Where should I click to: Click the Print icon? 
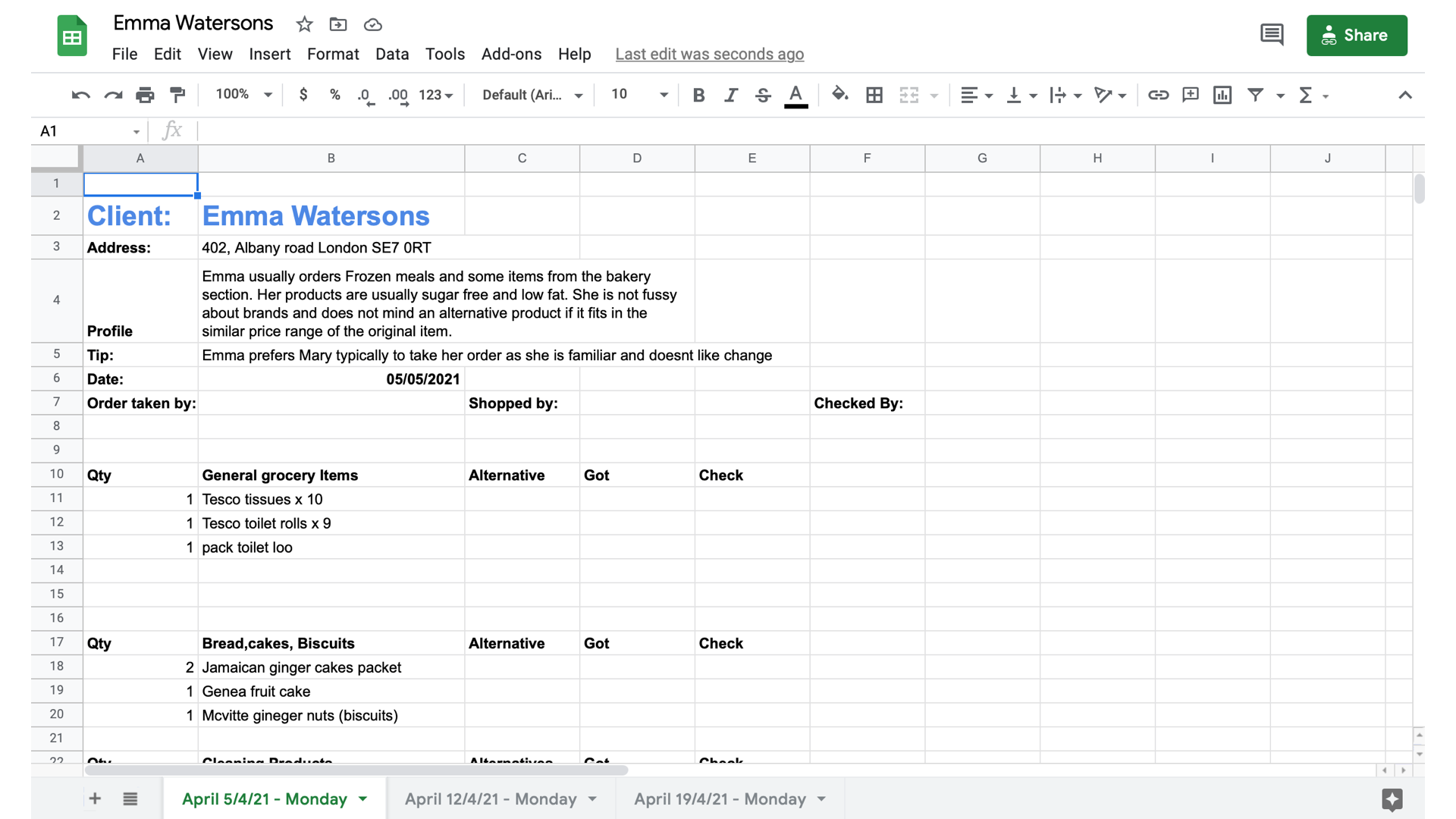point(145,95)
